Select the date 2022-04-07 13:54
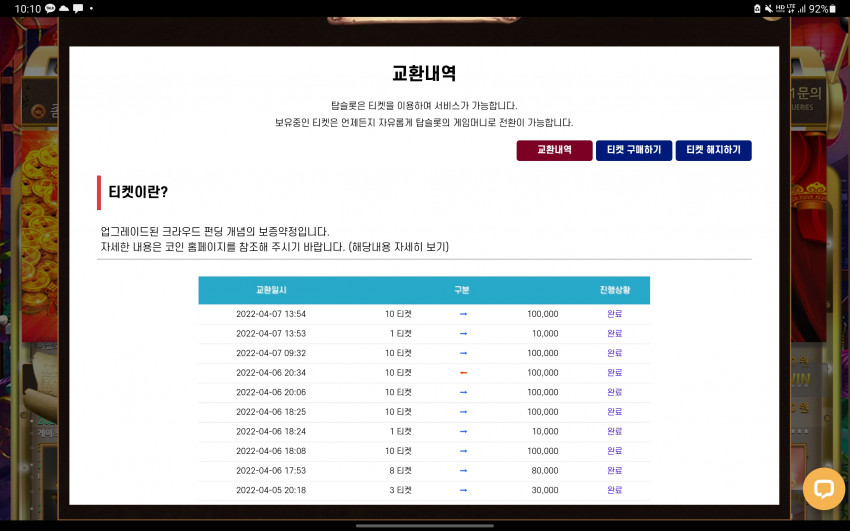 click(x=271, y=314)
